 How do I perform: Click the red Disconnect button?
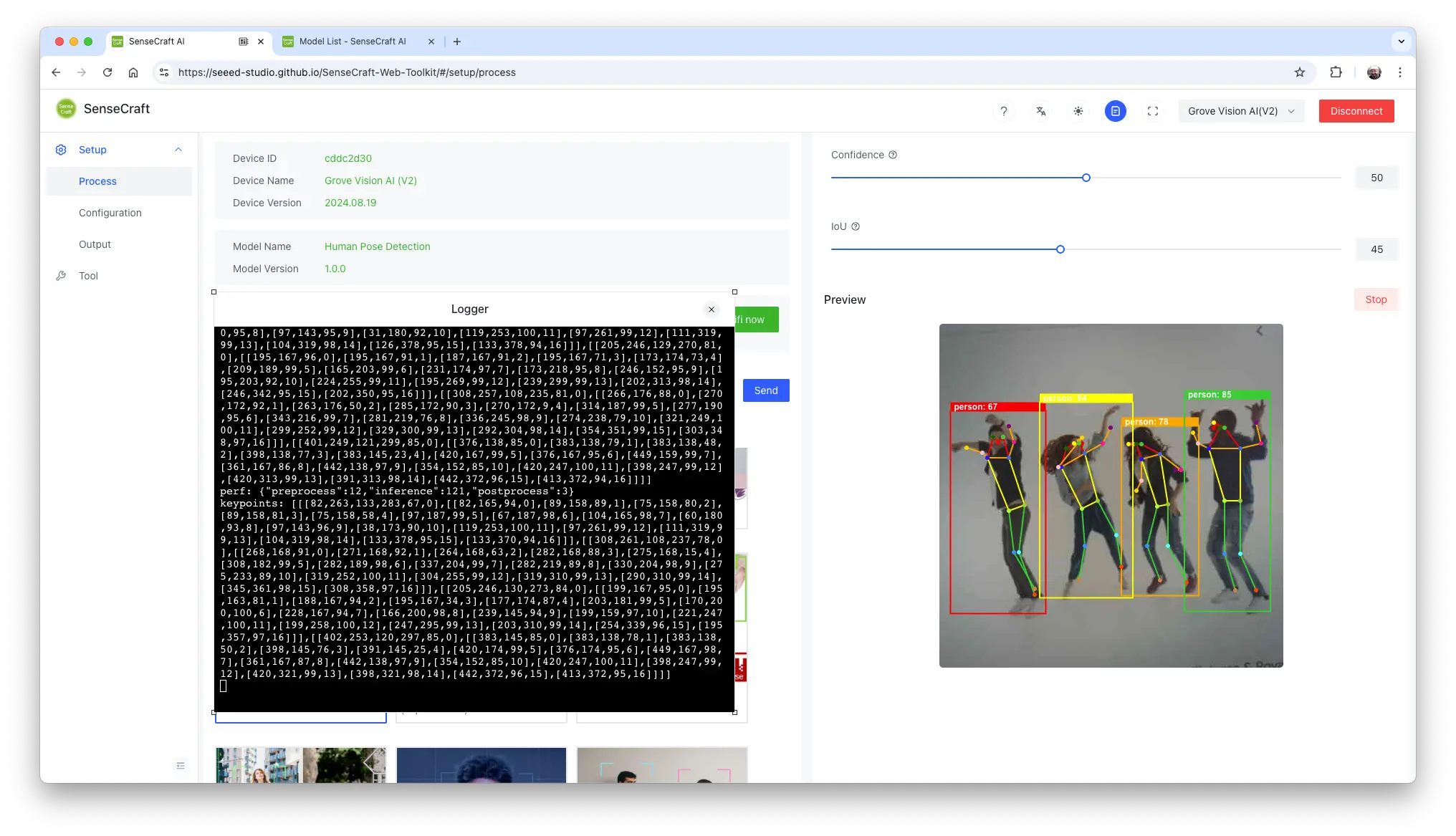point(1356,111)
